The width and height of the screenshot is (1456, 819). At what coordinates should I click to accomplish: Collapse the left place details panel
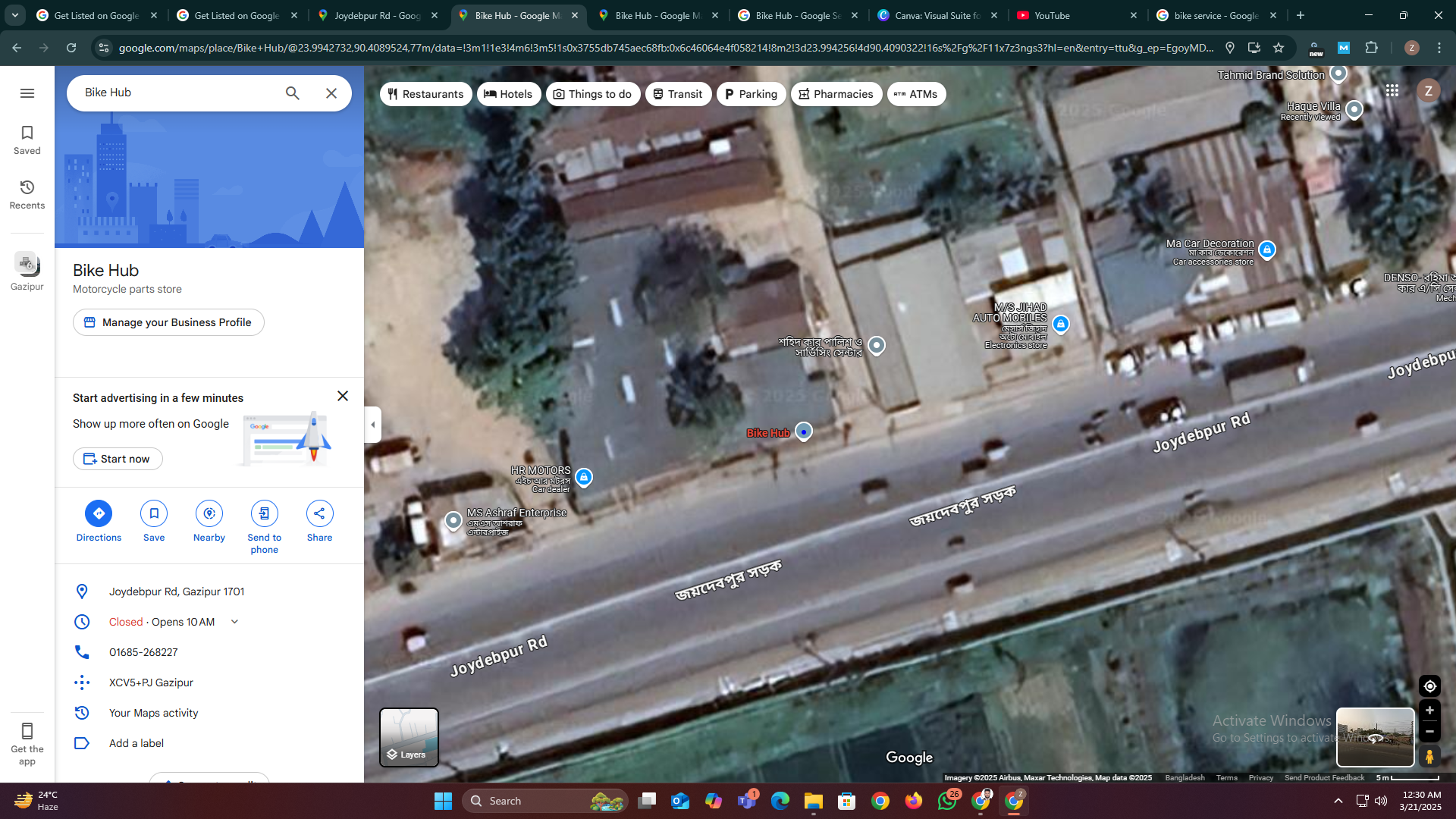click(372, 425)
